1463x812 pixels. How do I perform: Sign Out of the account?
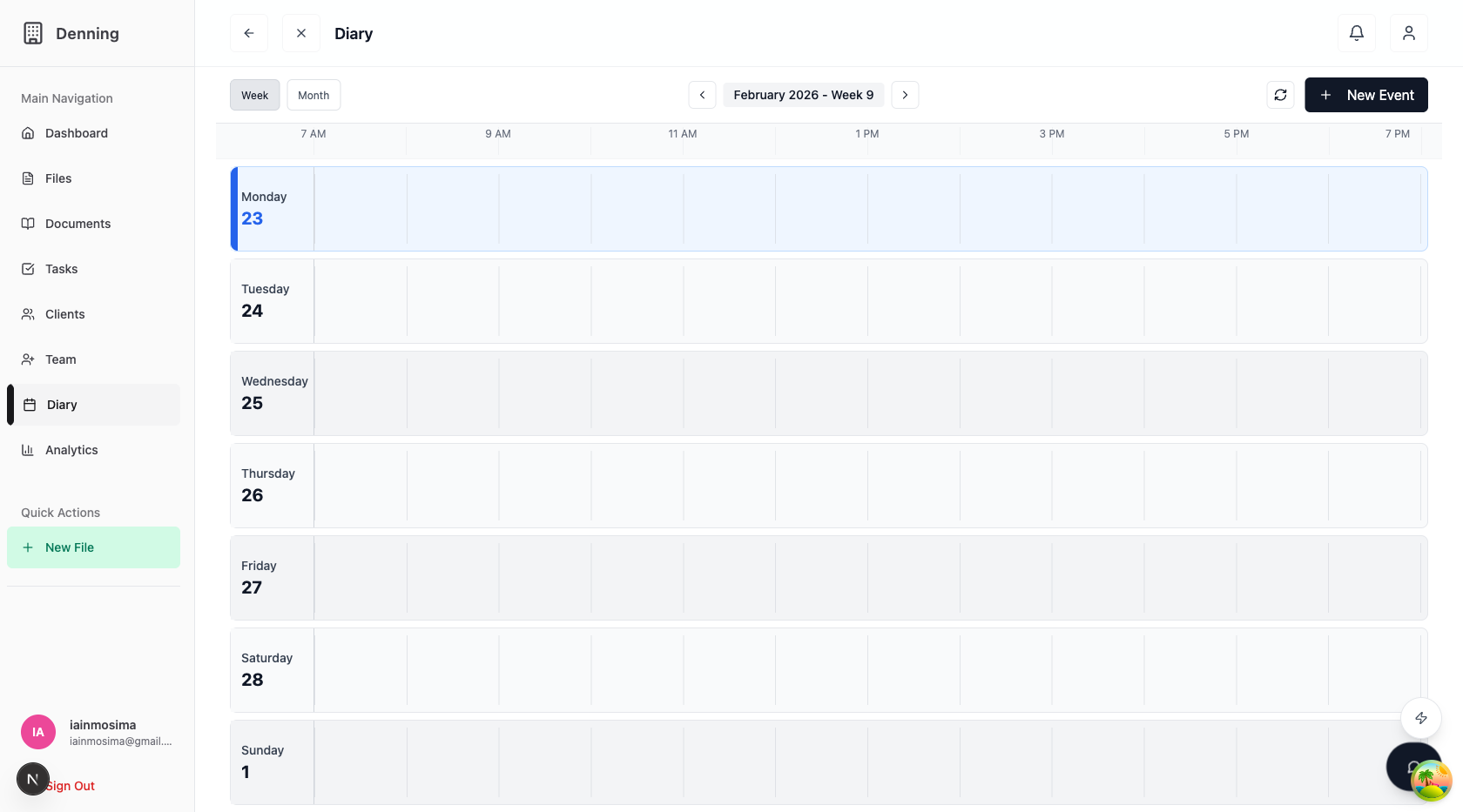coord(70,785)
